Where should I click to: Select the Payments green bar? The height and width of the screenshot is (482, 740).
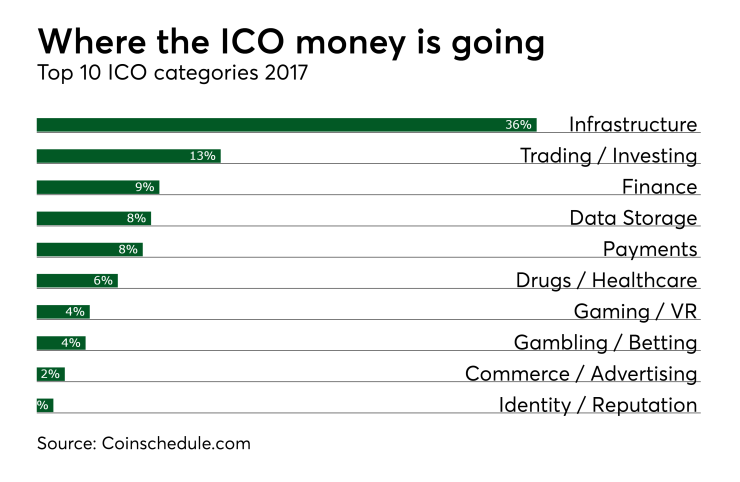[x=90, y=249]
